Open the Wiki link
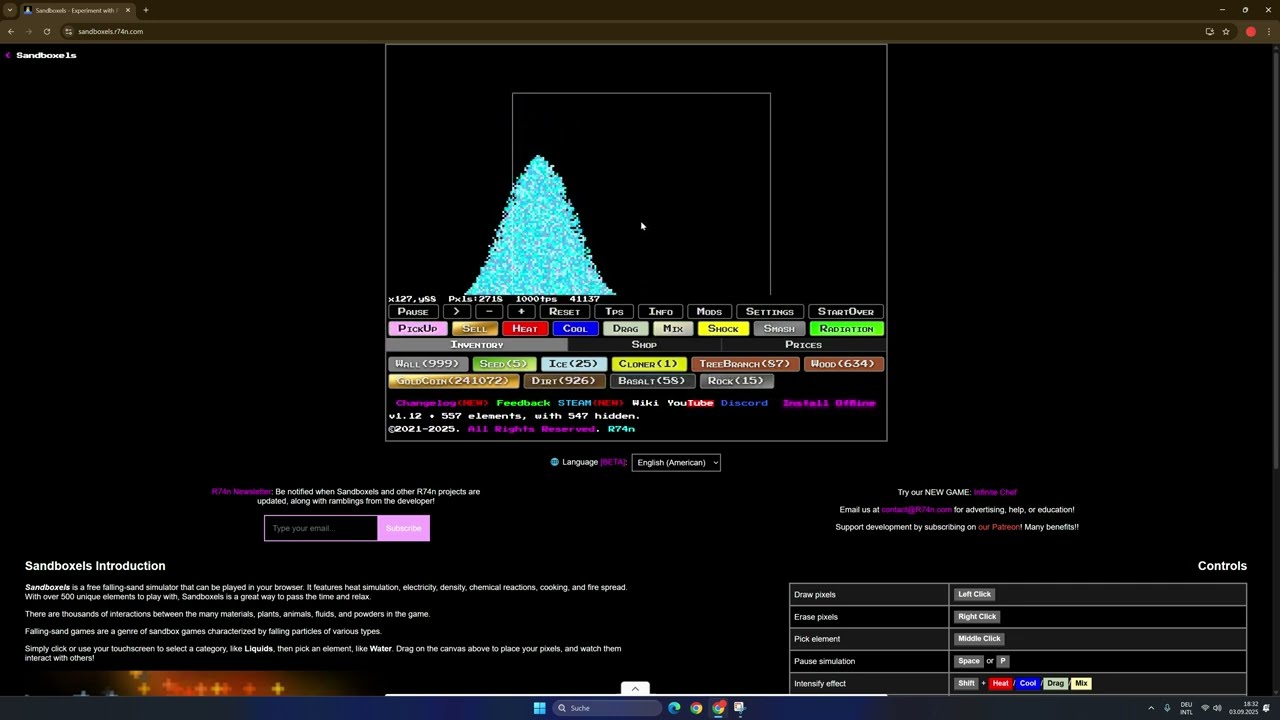The image size is (1280, 720). coord(645,403)
